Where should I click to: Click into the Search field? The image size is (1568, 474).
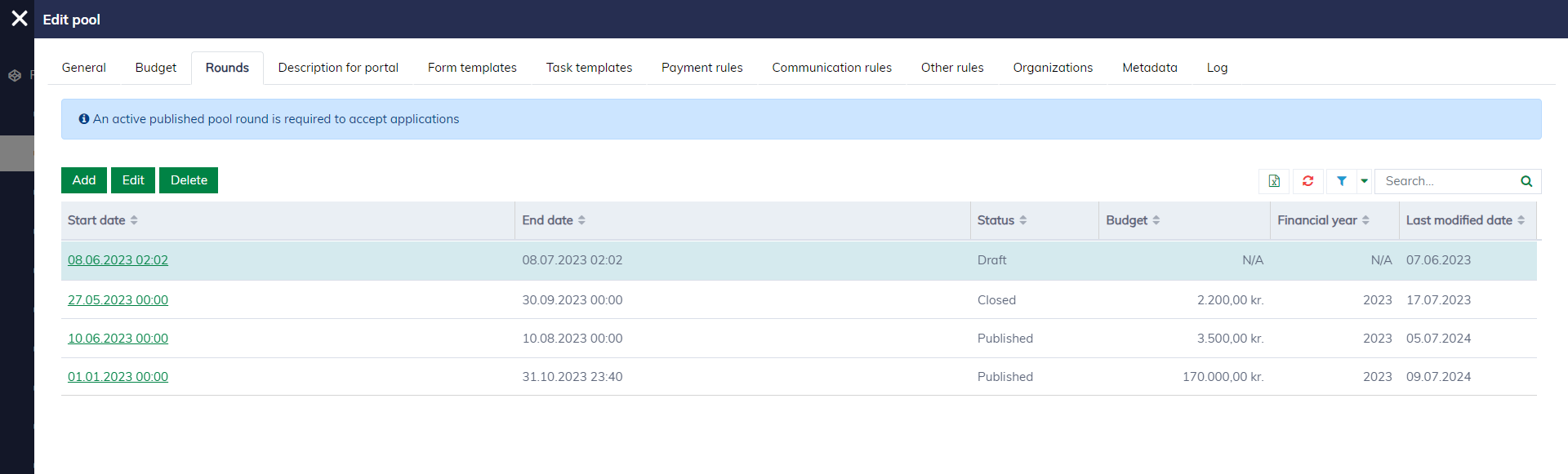(1445, 181)
